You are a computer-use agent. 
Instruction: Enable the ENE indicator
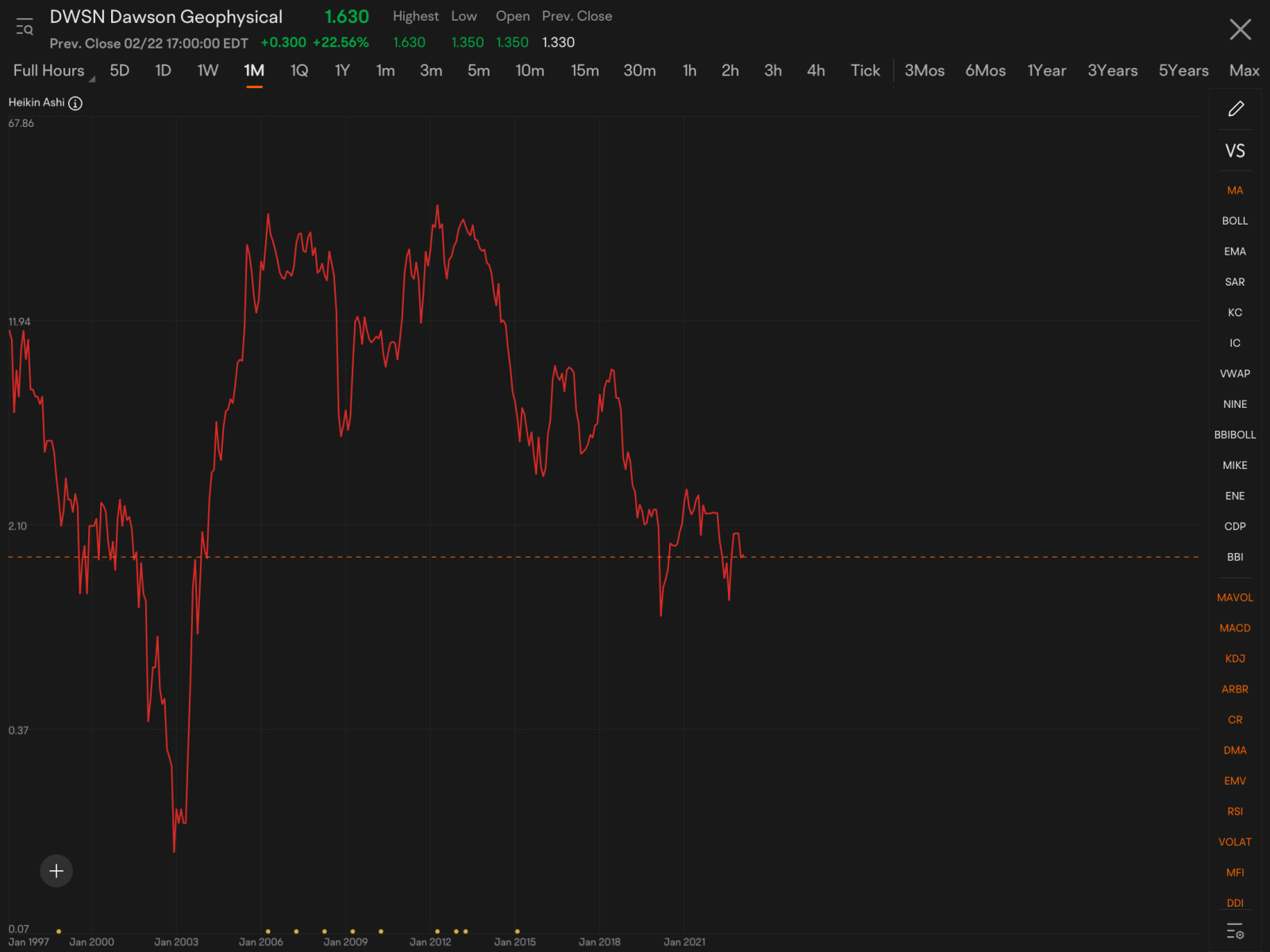[1235, 496]
